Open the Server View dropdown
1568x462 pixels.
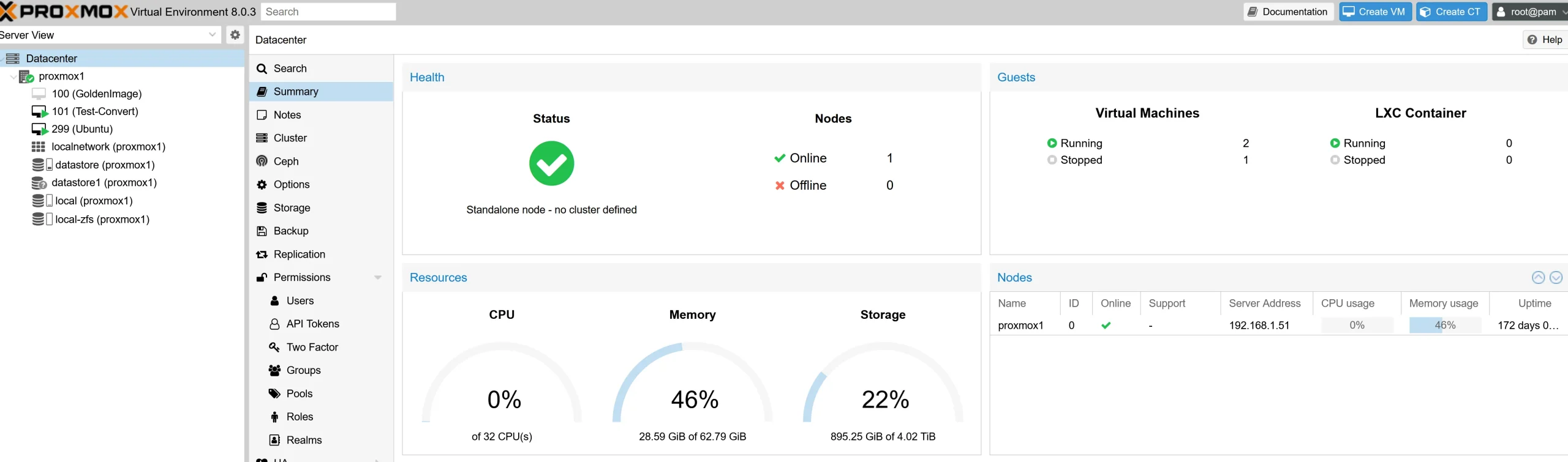click(212, 35)
